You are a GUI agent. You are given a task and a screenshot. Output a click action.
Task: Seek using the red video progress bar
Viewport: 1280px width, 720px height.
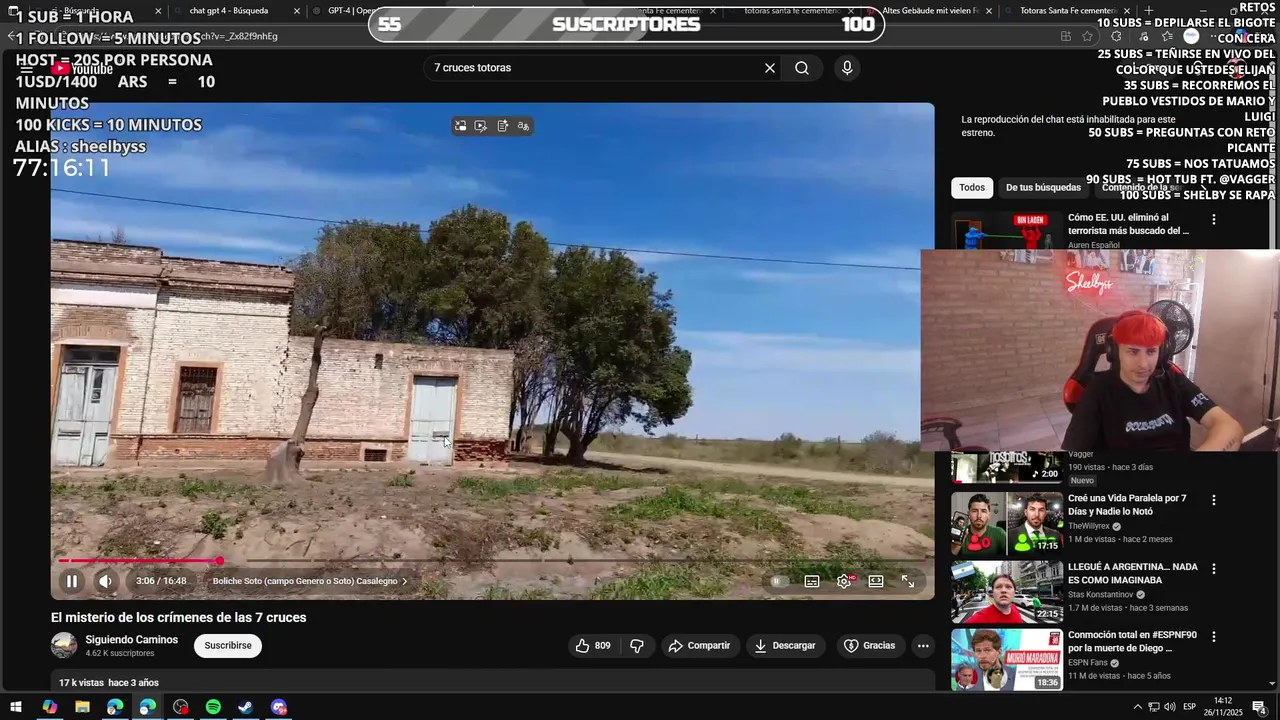tap(493, 561)
